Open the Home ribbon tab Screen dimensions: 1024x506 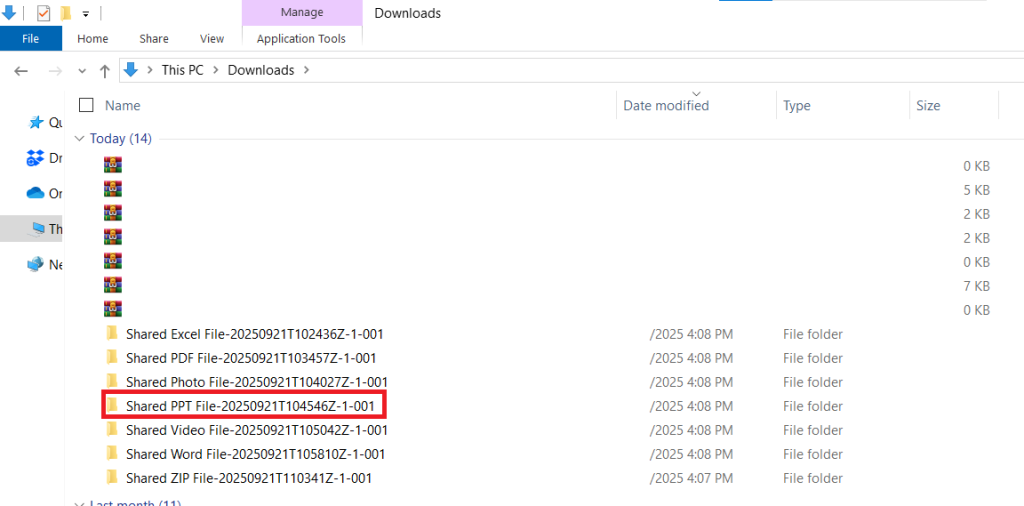(92, 39)
